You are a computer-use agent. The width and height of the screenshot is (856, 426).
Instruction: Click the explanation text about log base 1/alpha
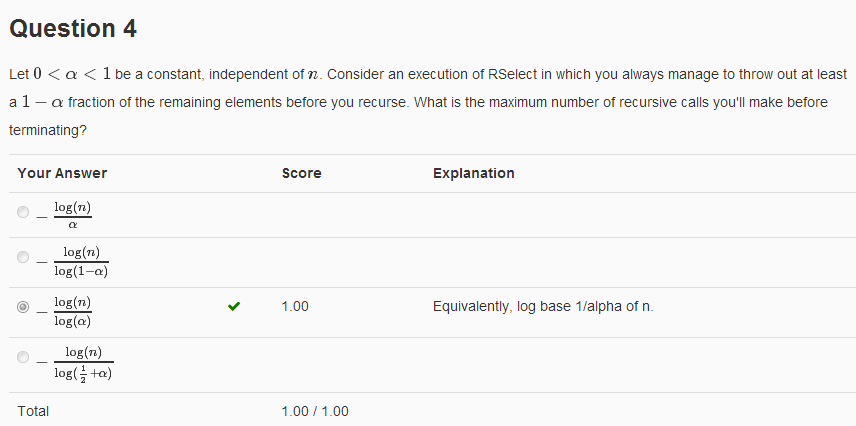coord(543,306)
